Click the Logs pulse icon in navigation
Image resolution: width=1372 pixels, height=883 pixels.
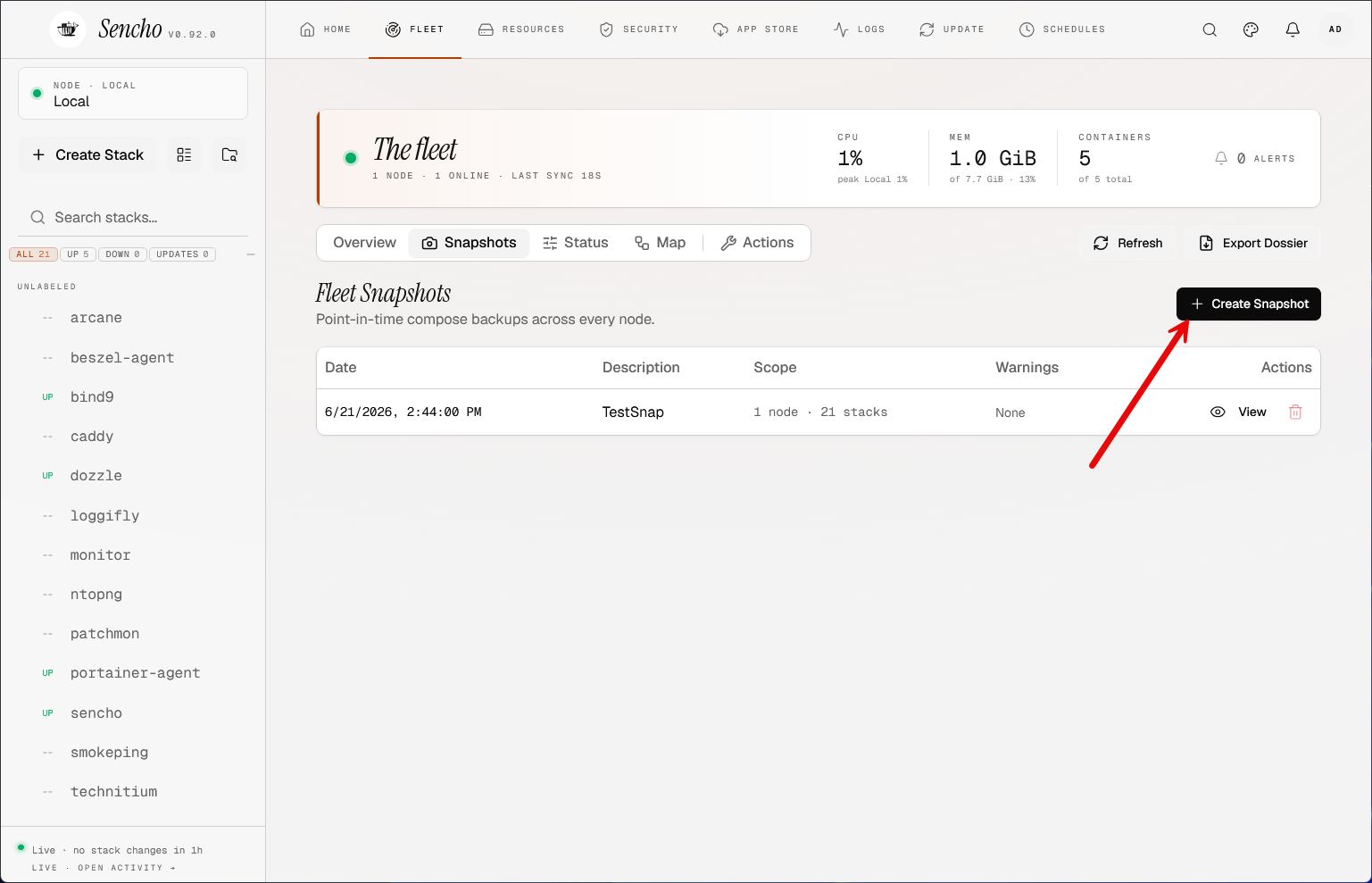click(x=841, y=29)
